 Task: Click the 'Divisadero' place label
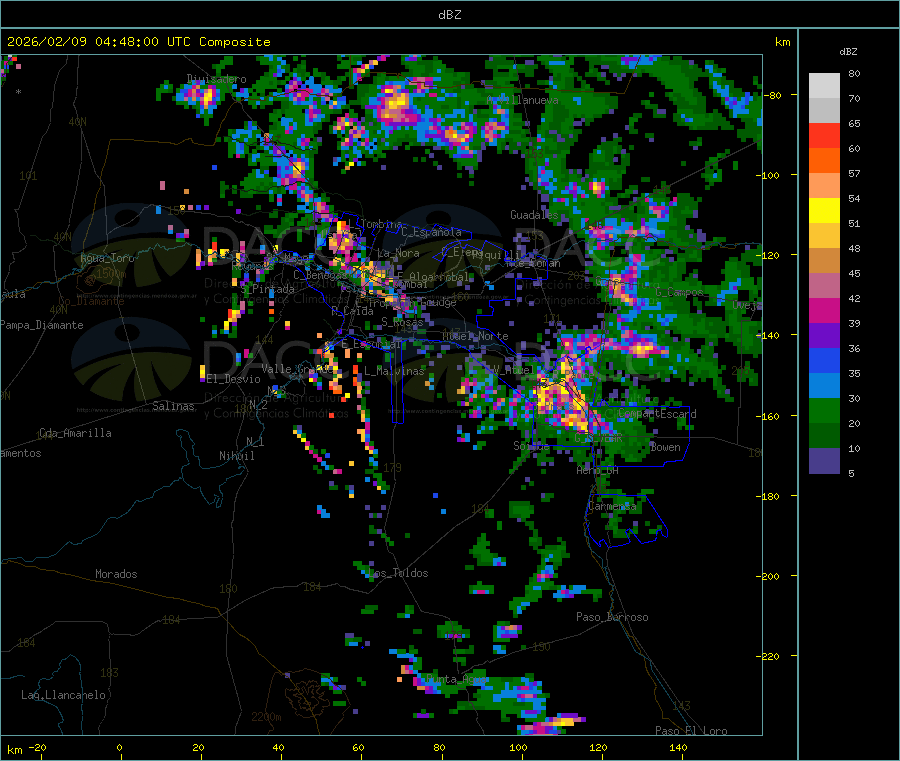(x=216, y=79)
